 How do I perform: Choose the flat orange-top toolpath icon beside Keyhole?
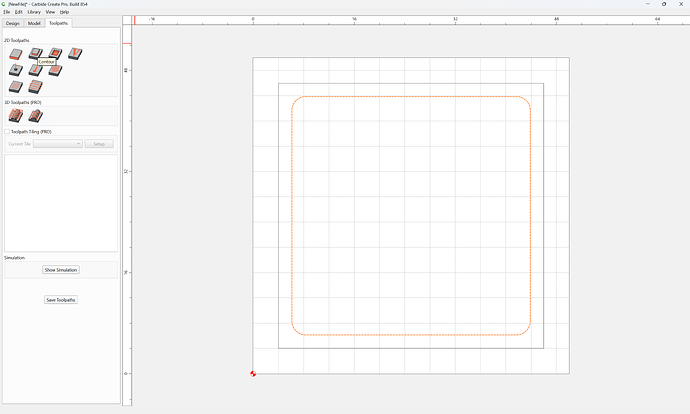point(55,70)
